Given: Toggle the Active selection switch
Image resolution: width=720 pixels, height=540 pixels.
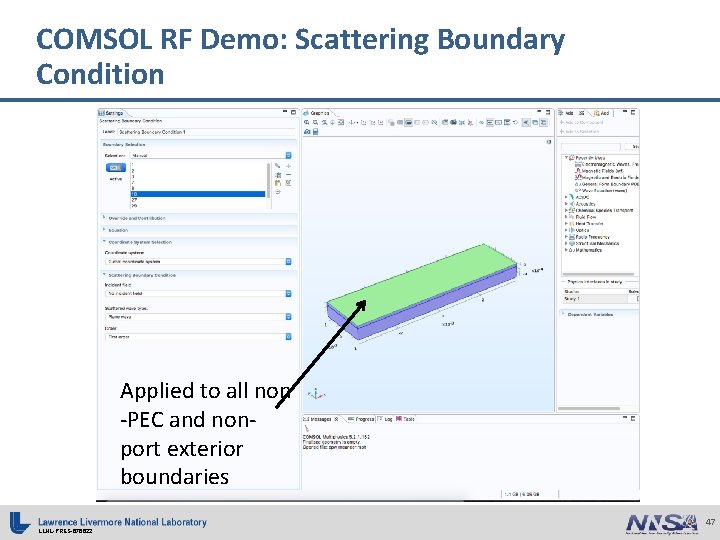Looking at the screenshot, I should point(116,168).
